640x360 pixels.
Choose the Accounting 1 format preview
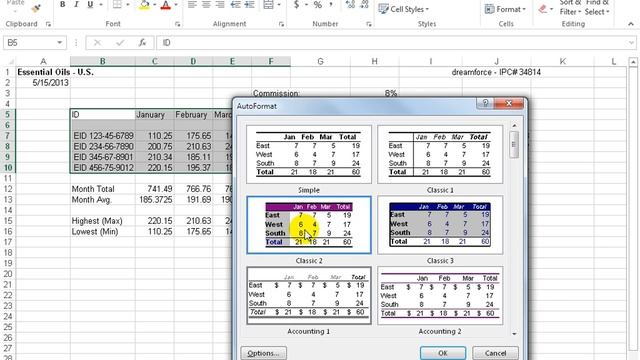pos(309,296)
